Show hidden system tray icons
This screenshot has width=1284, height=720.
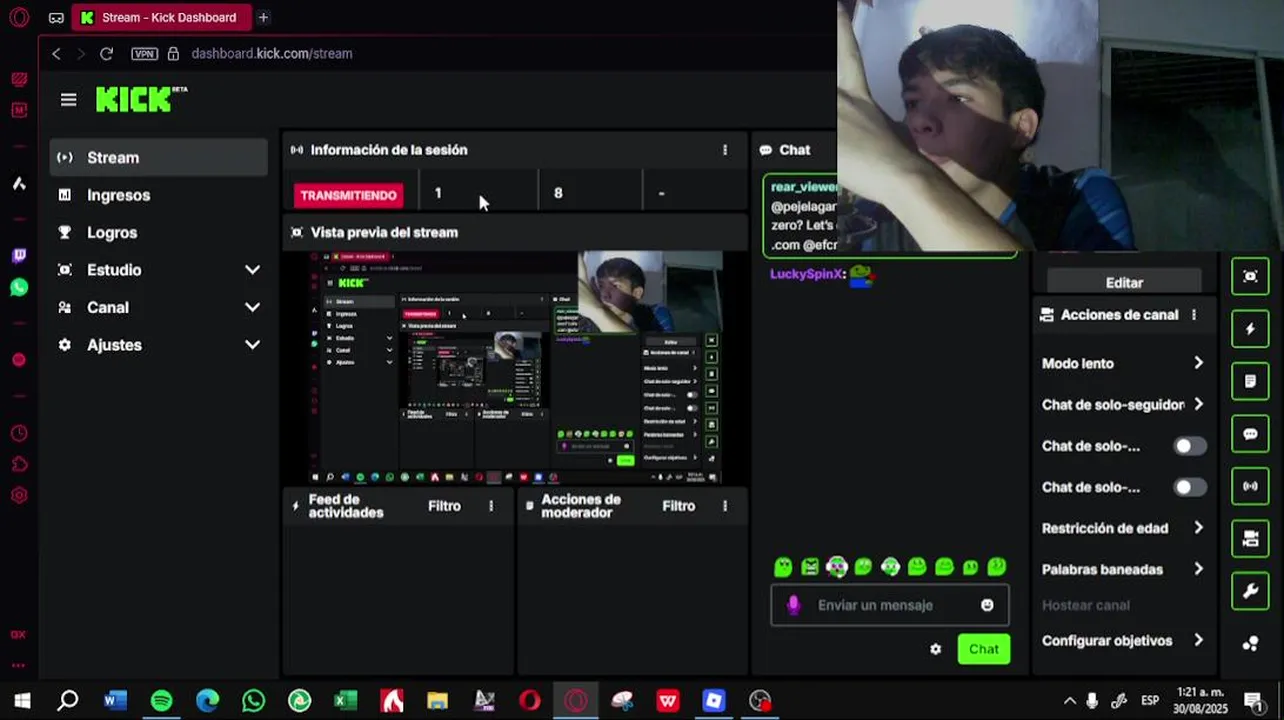click(1069, 701)
